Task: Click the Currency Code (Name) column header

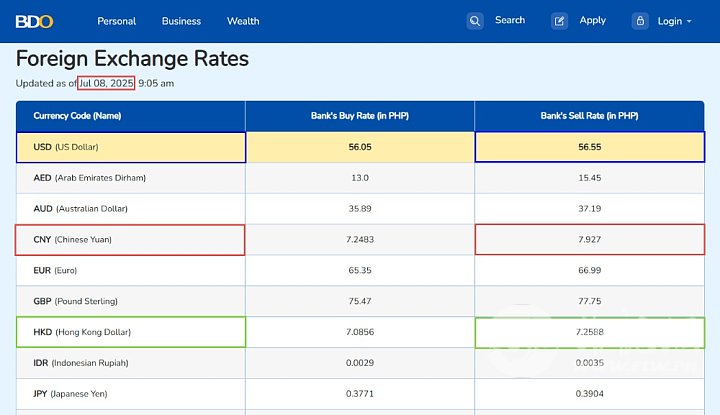Action: (77, 116)
